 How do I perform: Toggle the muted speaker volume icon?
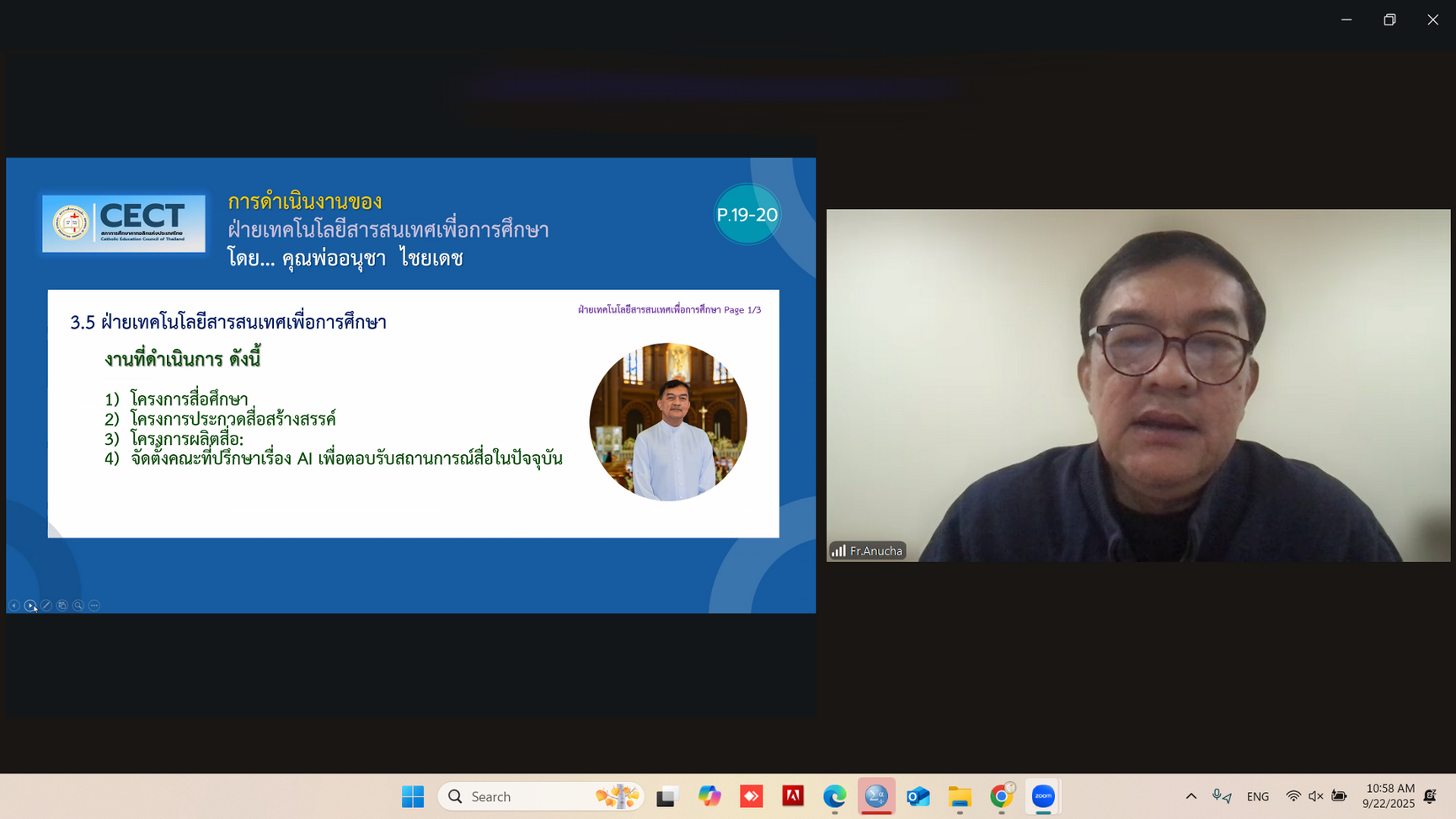point(1315,796)
